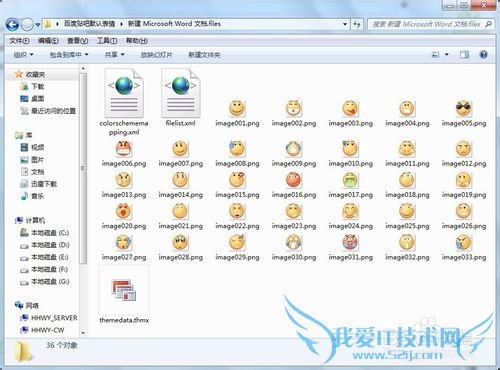Click the search box for this folder

(430, 24)
